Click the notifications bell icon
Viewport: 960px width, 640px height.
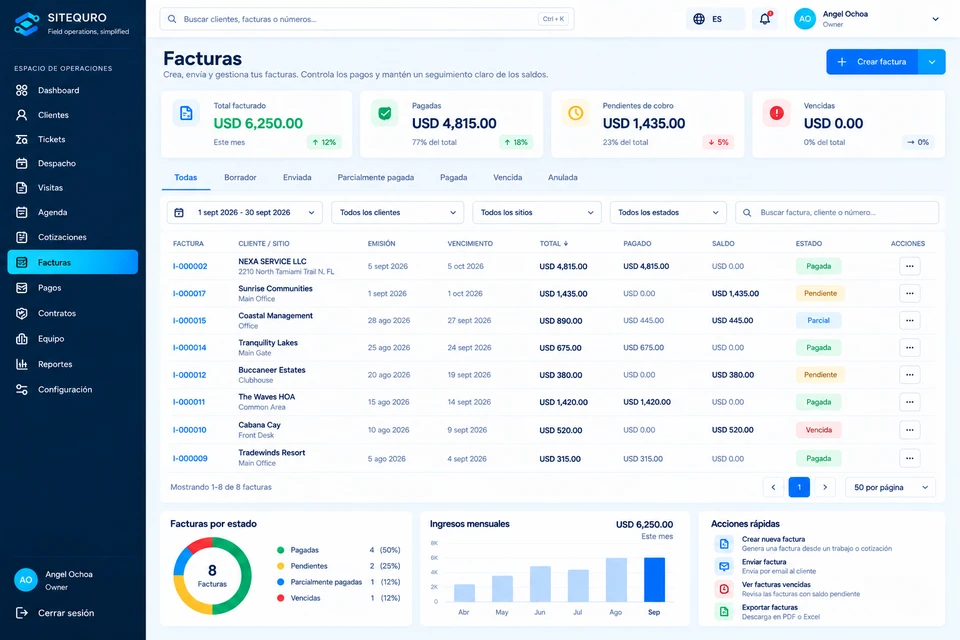pyautogui.click(x=765, y=19)
